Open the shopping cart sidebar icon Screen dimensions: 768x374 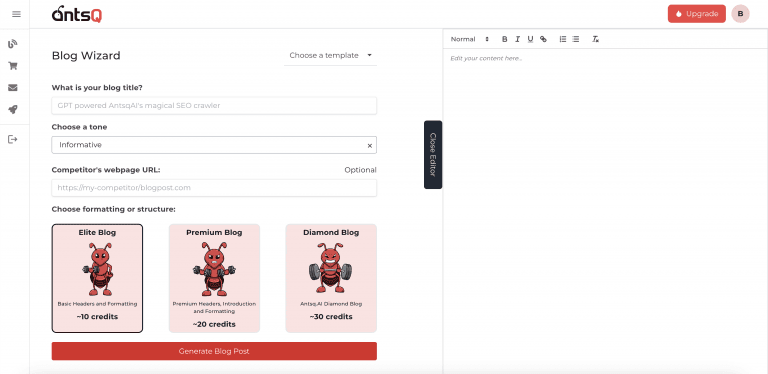click(x=13, y=66)
